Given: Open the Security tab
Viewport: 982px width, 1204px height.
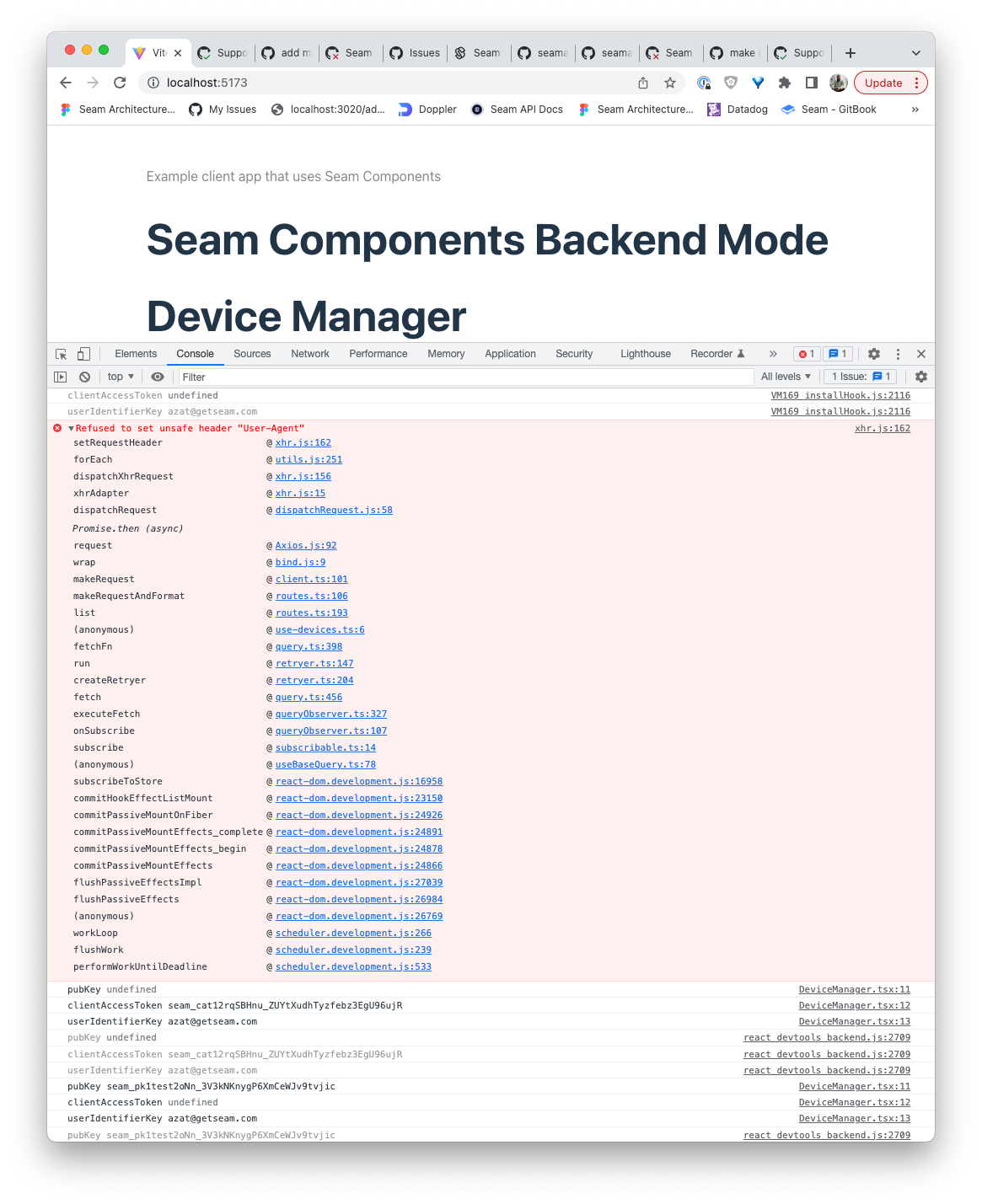Looking at the screenshot, I should point(574,354).
